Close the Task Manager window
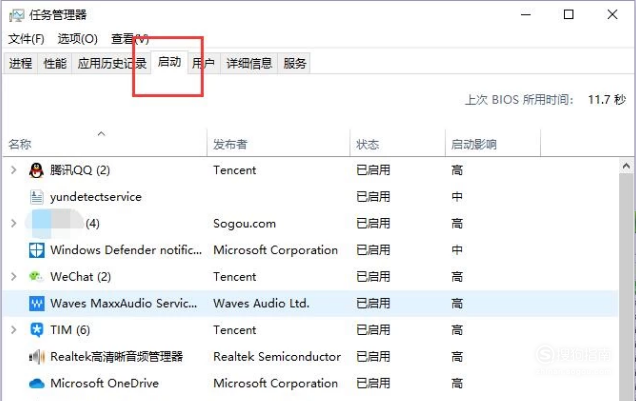 coord(612,15)
